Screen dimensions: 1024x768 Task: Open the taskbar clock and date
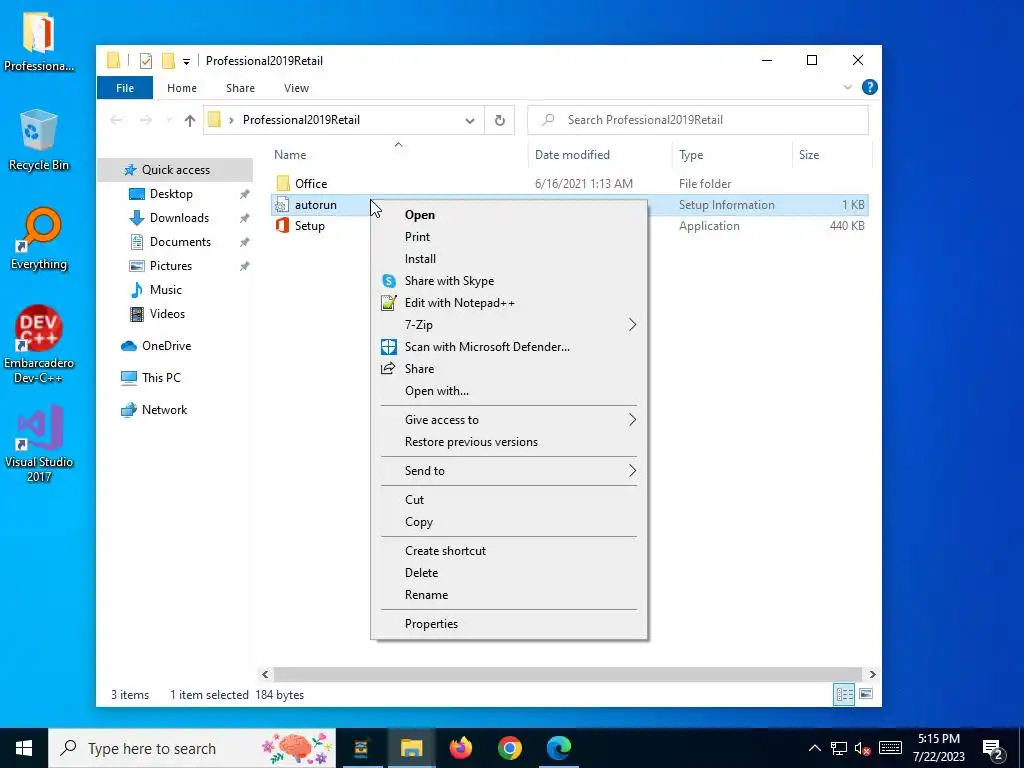[x=938, y=748]
